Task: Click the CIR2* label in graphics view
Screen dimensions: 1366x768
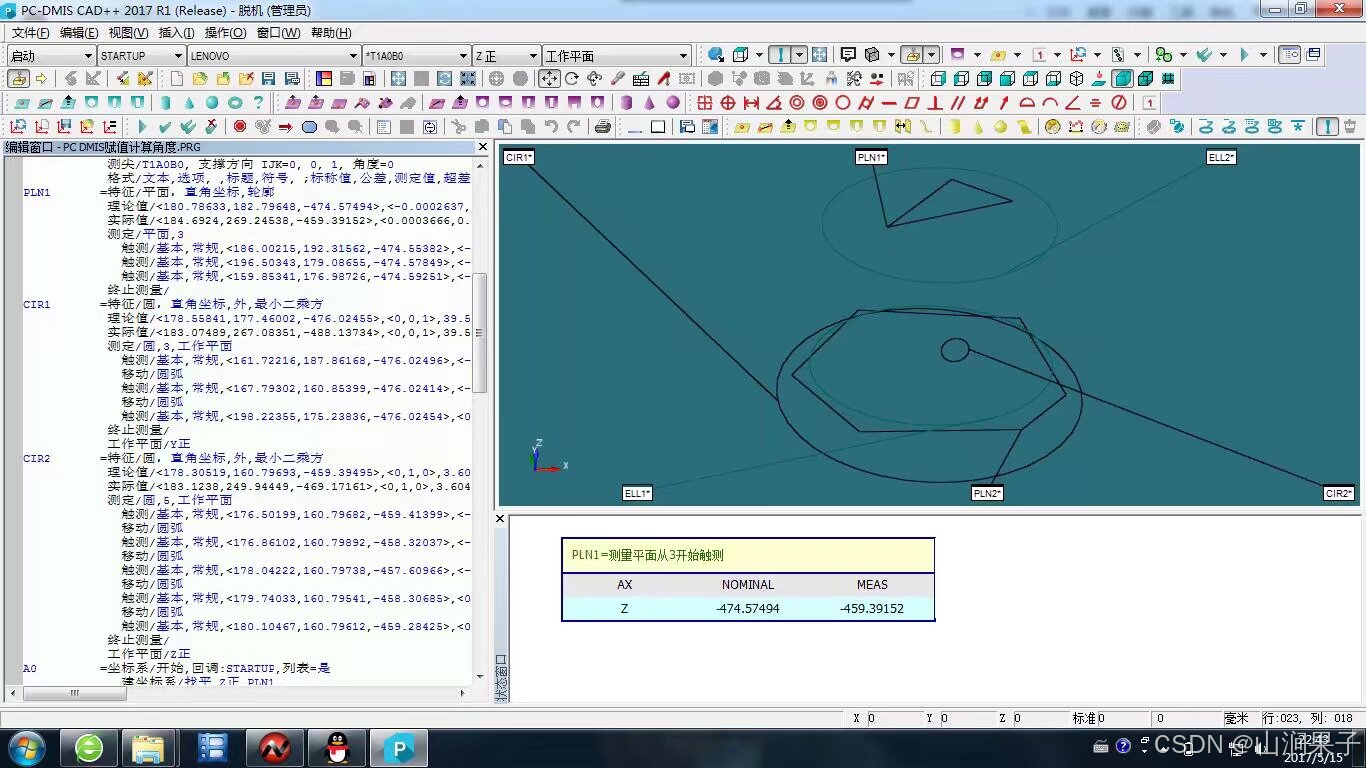Action: pos(1339,493)
